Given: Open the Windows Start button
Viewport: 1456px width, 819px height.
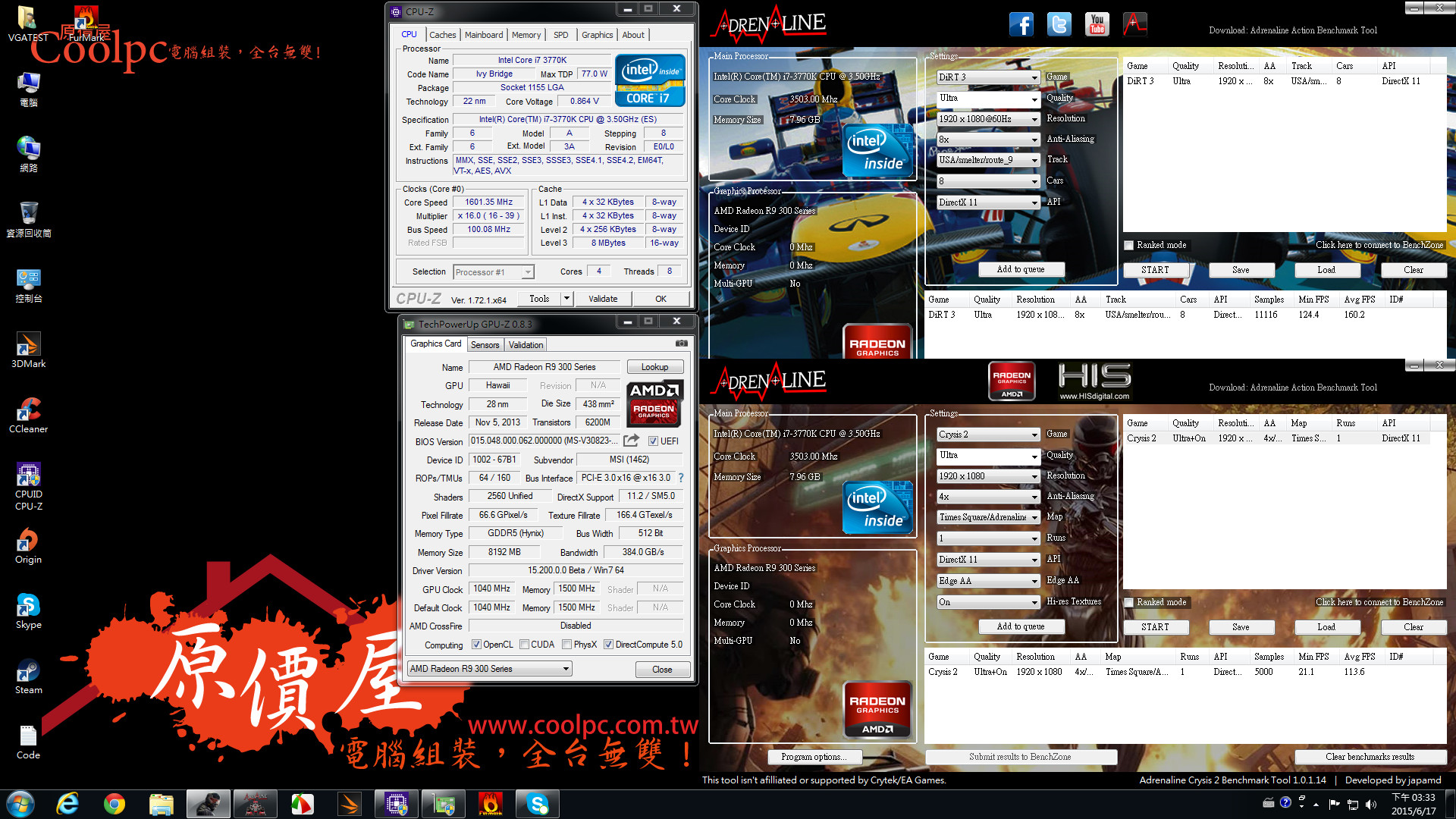Looking at the screenshot, I should 20,804.
